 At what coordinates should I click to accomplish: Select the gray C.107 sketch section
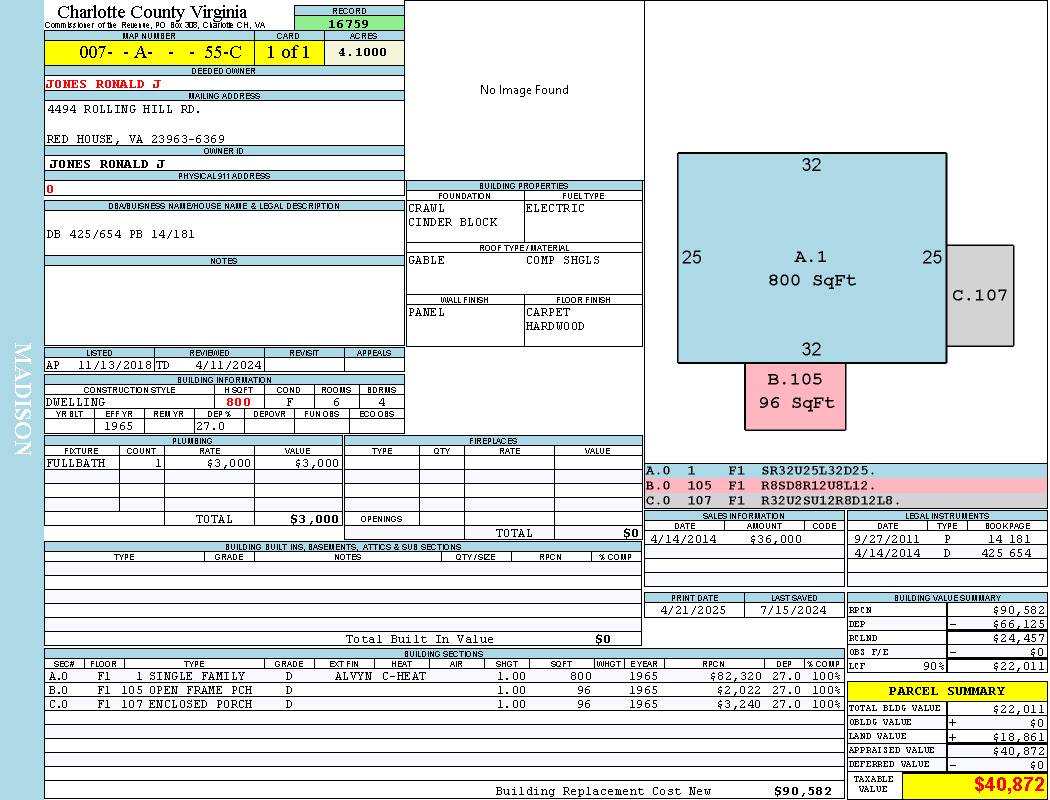click(x=980, y=295)
